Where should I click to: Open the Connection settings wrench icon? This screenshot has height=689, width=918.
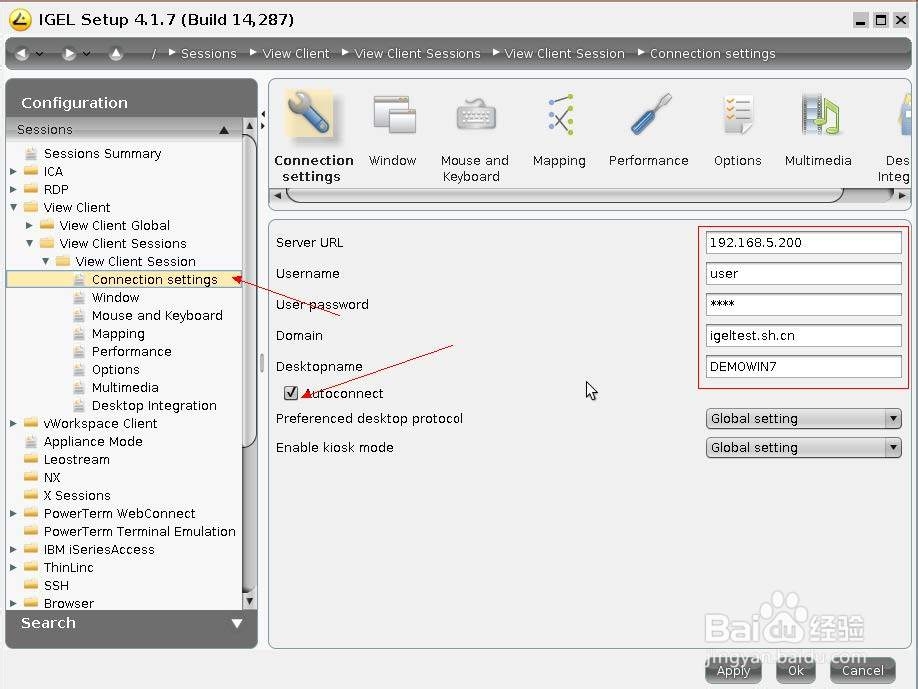pyautogui.click(x=309, y=115)
